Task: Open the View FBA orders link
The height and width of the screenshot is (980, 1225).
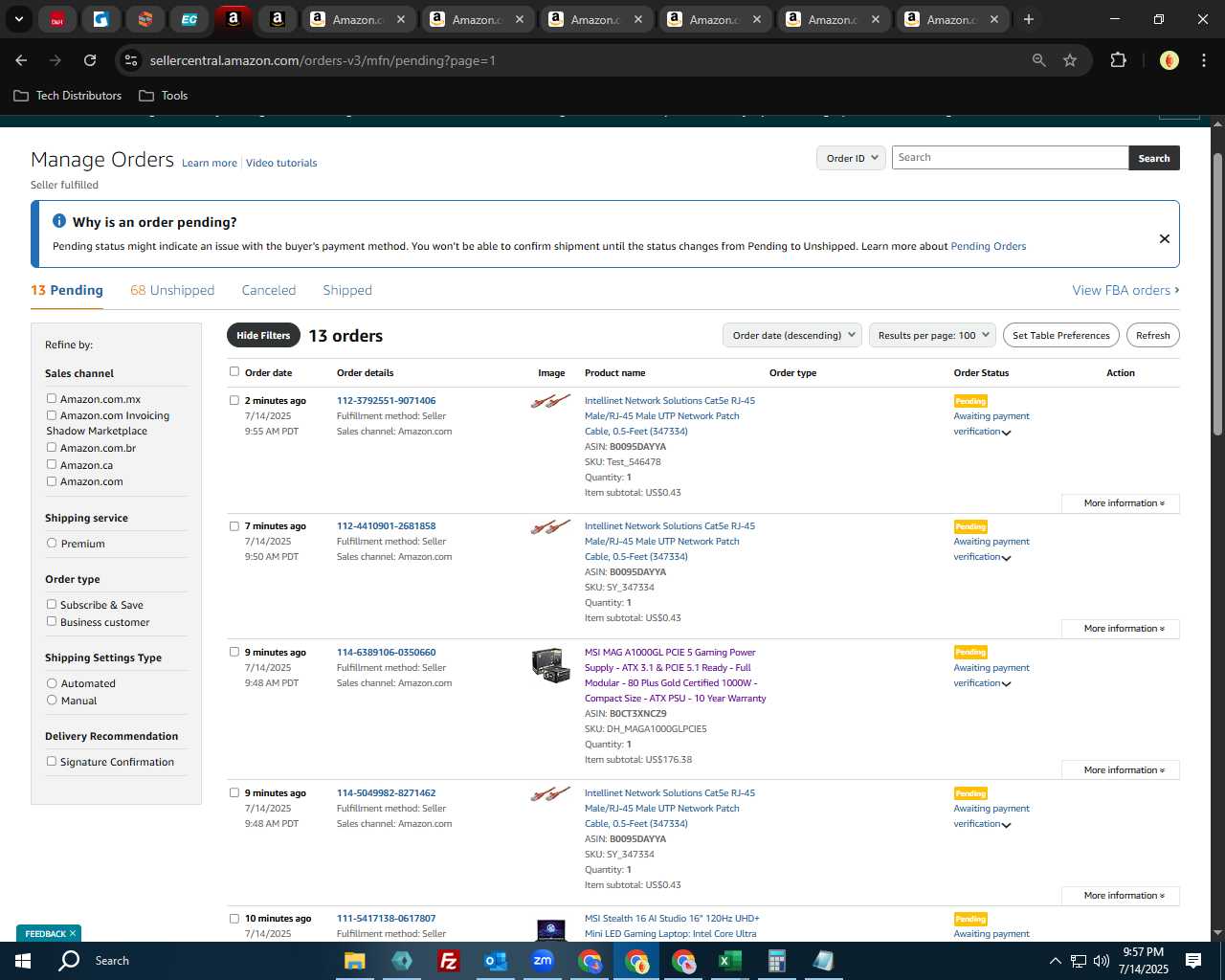Action: 1125,290
